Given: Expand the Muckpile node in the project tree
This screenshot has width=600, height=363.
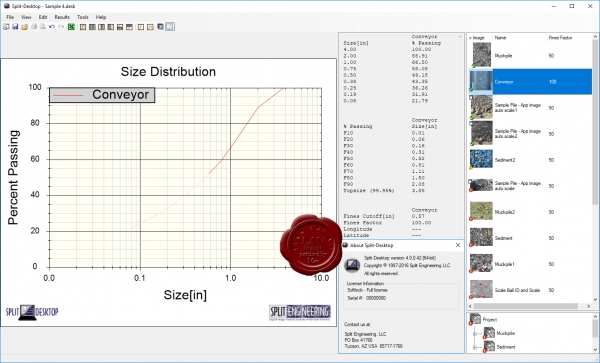Looking at the screenshot, I should coord(475,334).
